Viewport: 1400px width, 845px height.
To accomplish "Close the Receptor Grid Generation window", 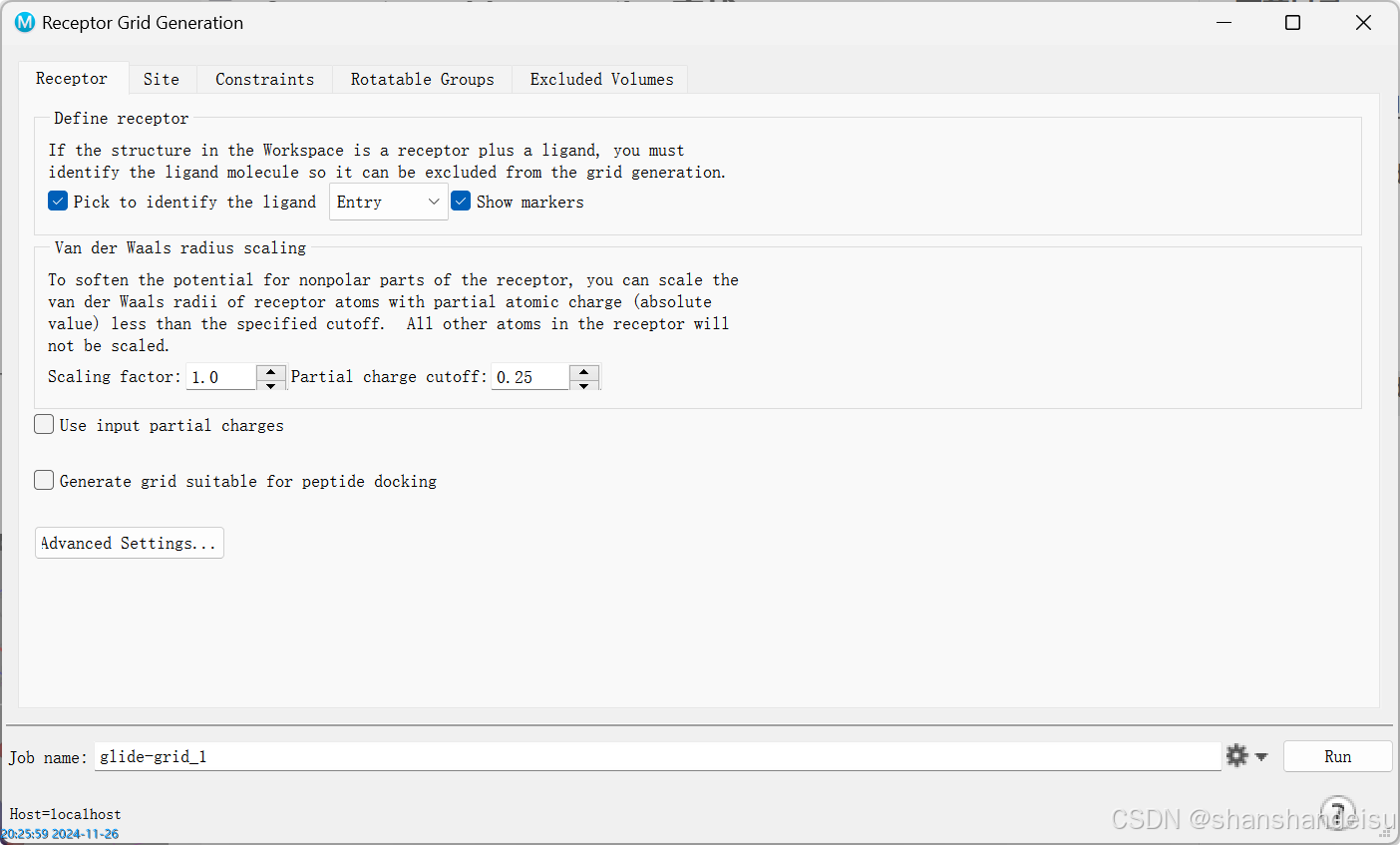I will (1363, 22).
